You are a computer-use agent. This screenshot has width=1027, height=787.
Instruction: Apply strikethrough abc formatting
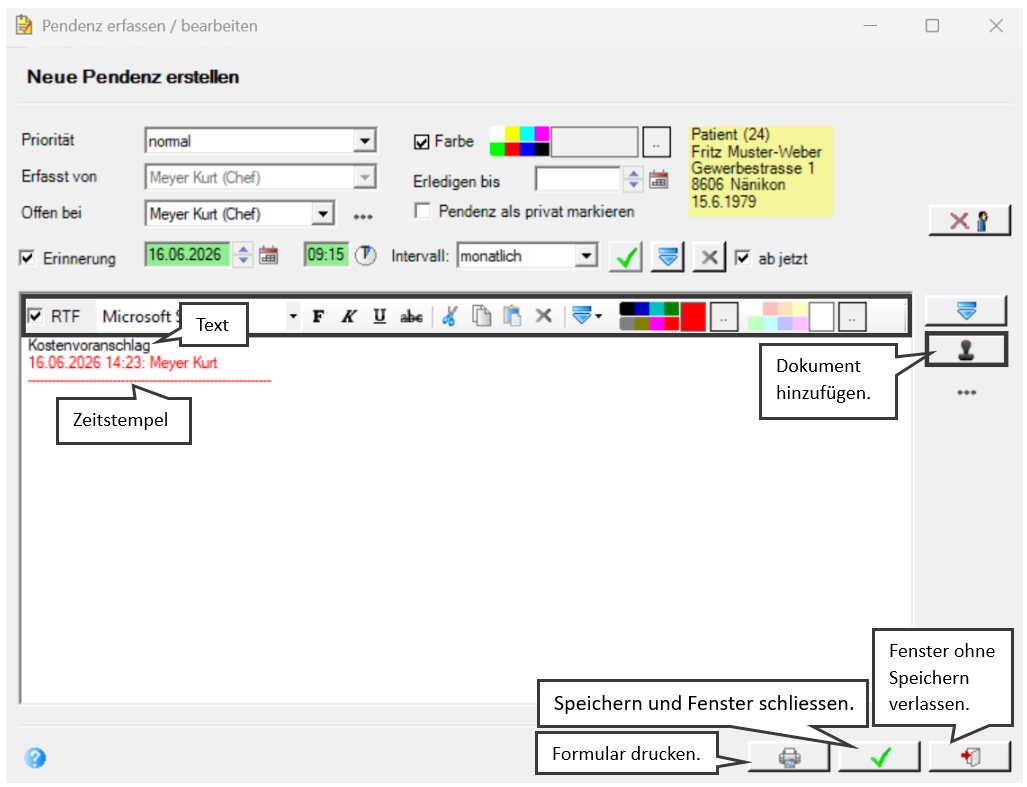click(411, 317)
